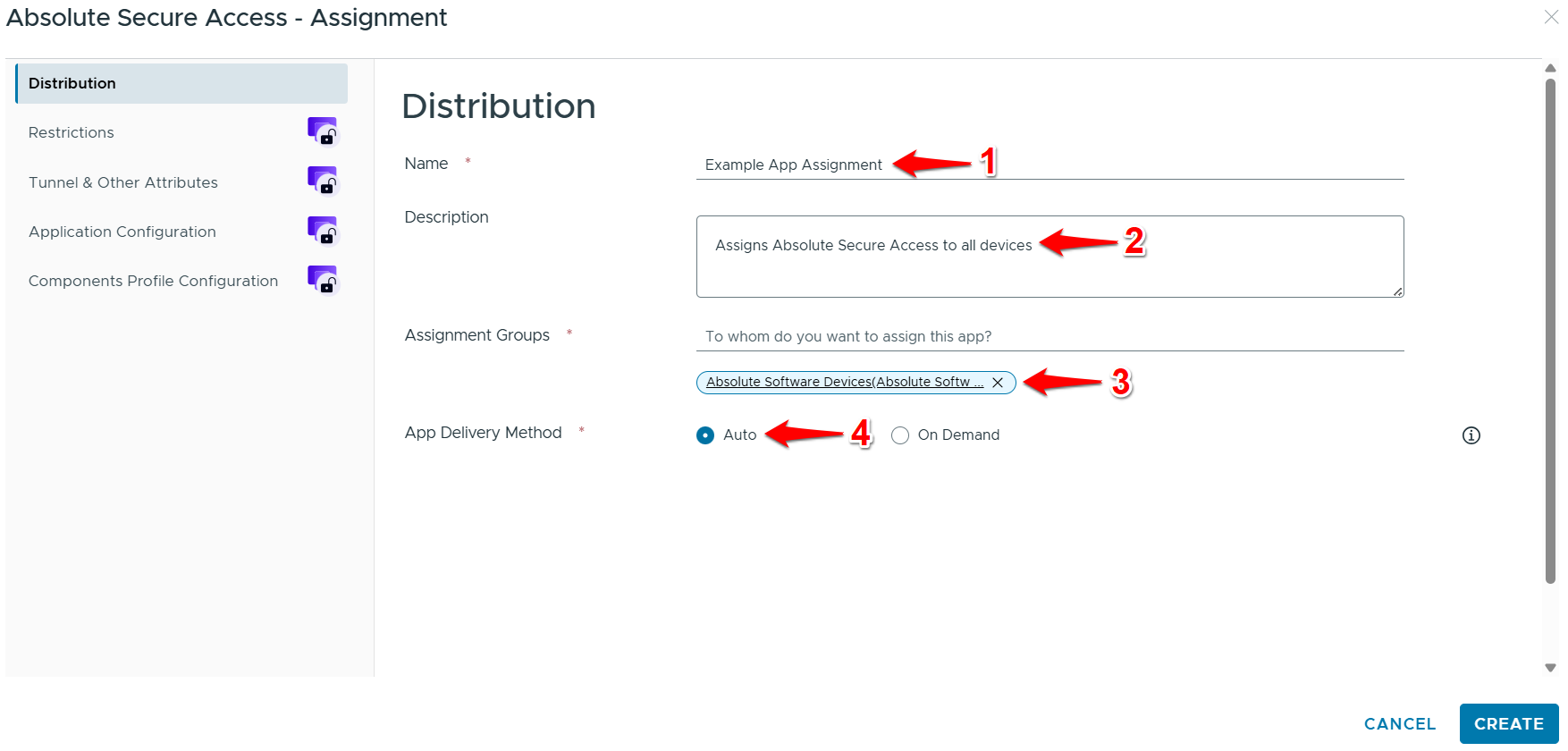Click the Assignment Groups search field
This screenshot has height=751, width=1568.
click(1050, 336)
